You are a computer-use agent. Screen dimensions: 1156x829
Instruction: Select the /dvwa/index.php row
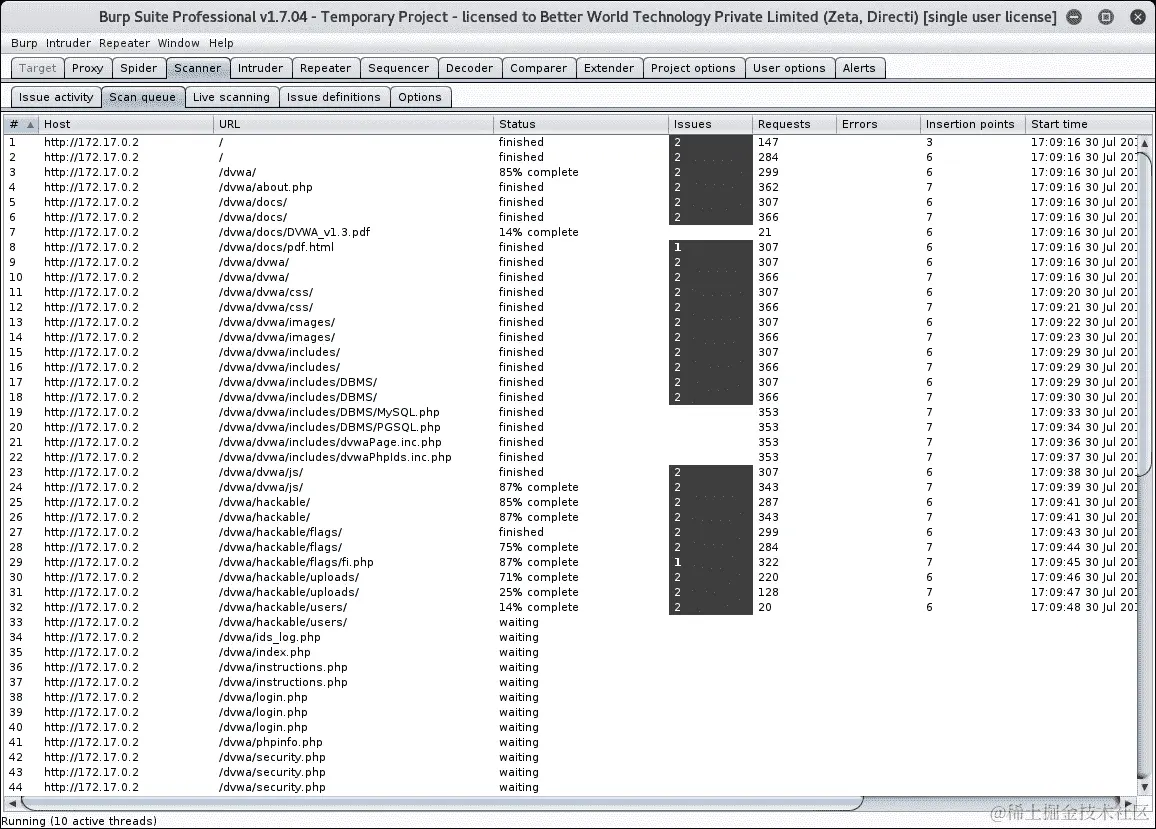click(x=571, y=652)
